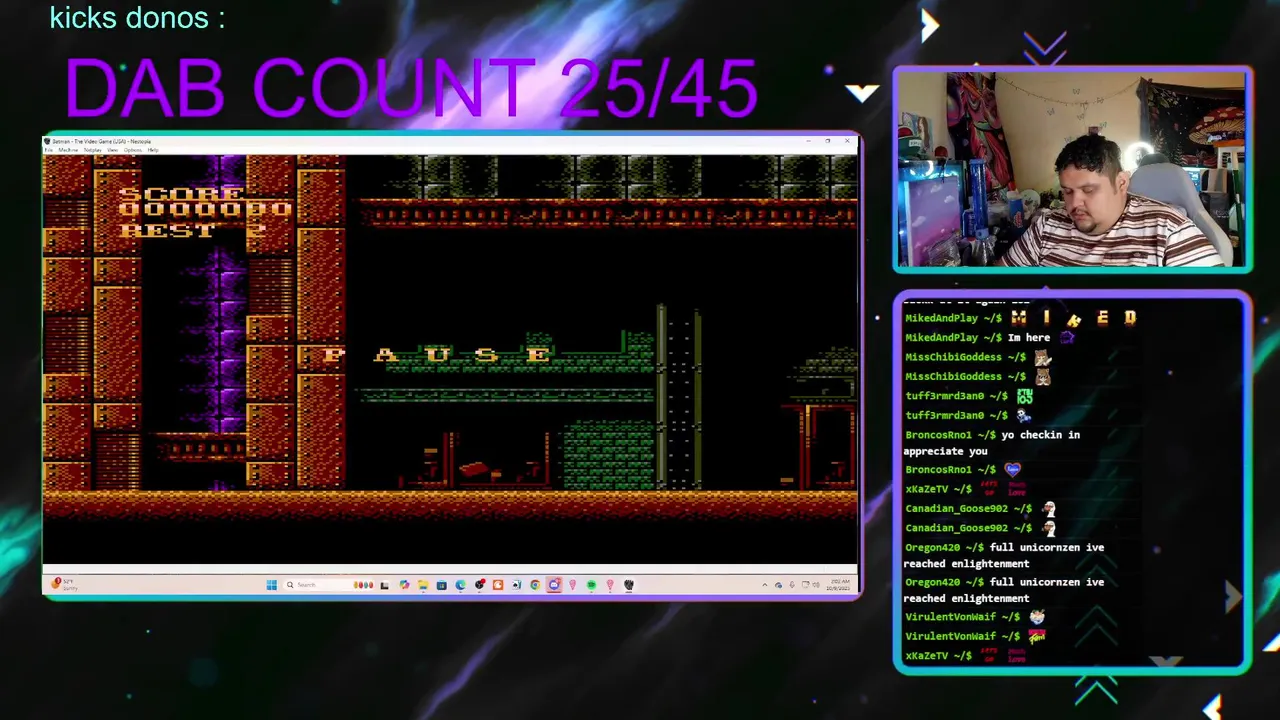Open the Spotify icon on the taskbar

point(591,585)
